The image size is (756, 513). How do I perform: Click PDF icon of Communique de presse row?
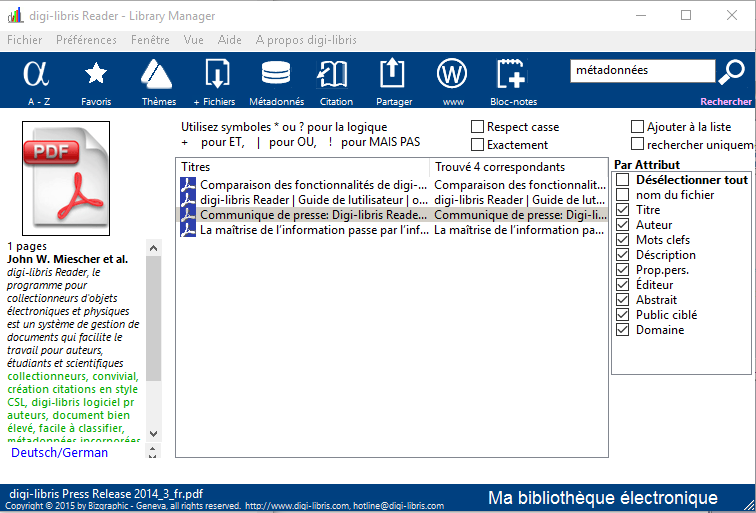pyautogui.click(x=188, y=215)
